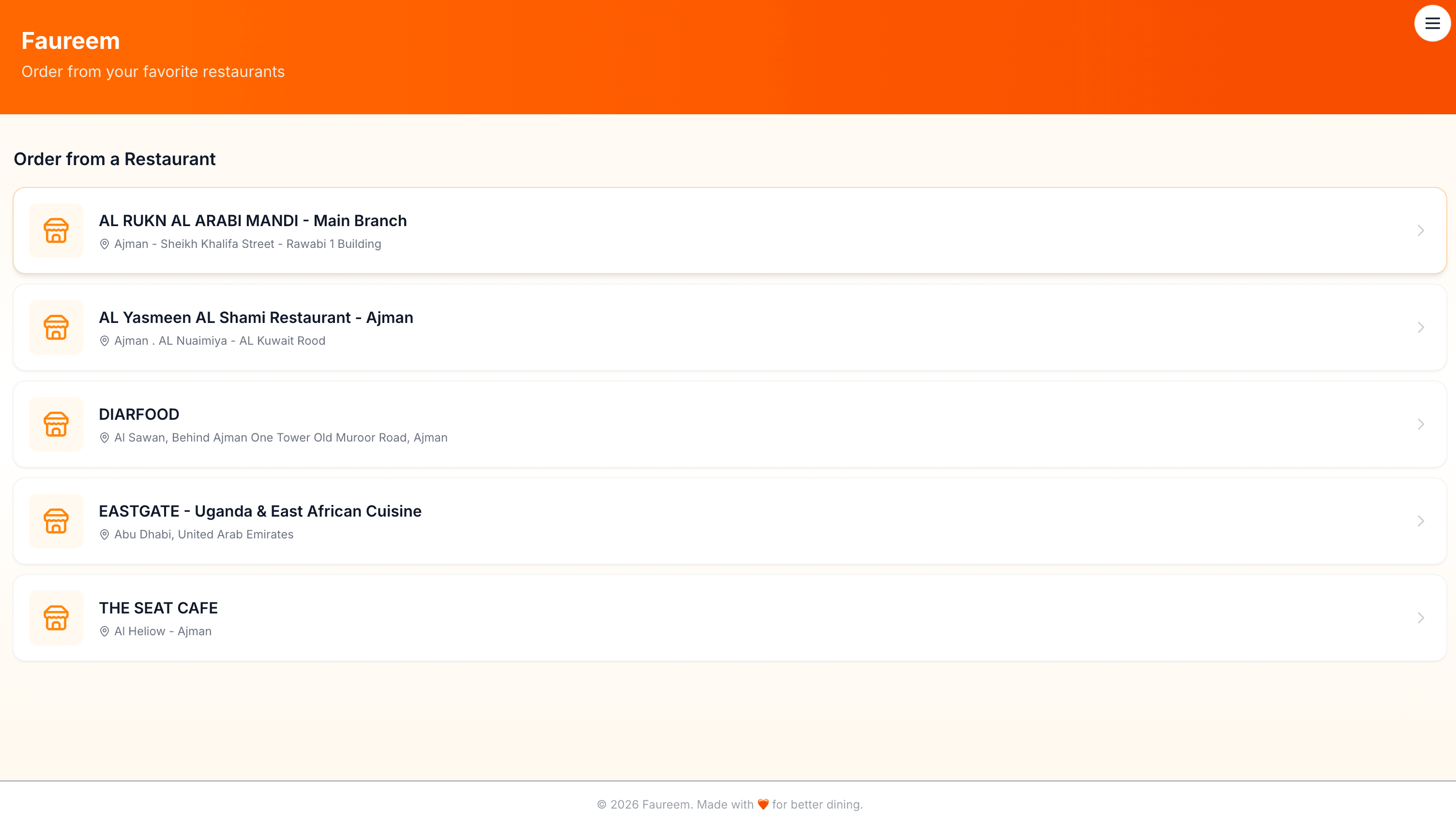Open THE SEAT CAFE restaurant card

coord(728,618)
